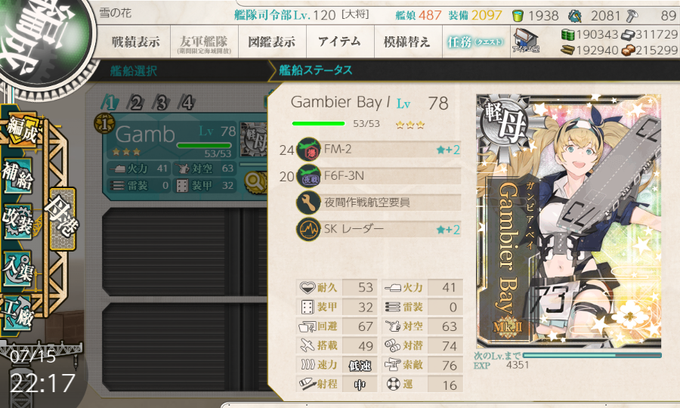Open the 工廠 factory sidebar icon
The width and height of the screenshot is (680, 408).
[x=18, y=313]
